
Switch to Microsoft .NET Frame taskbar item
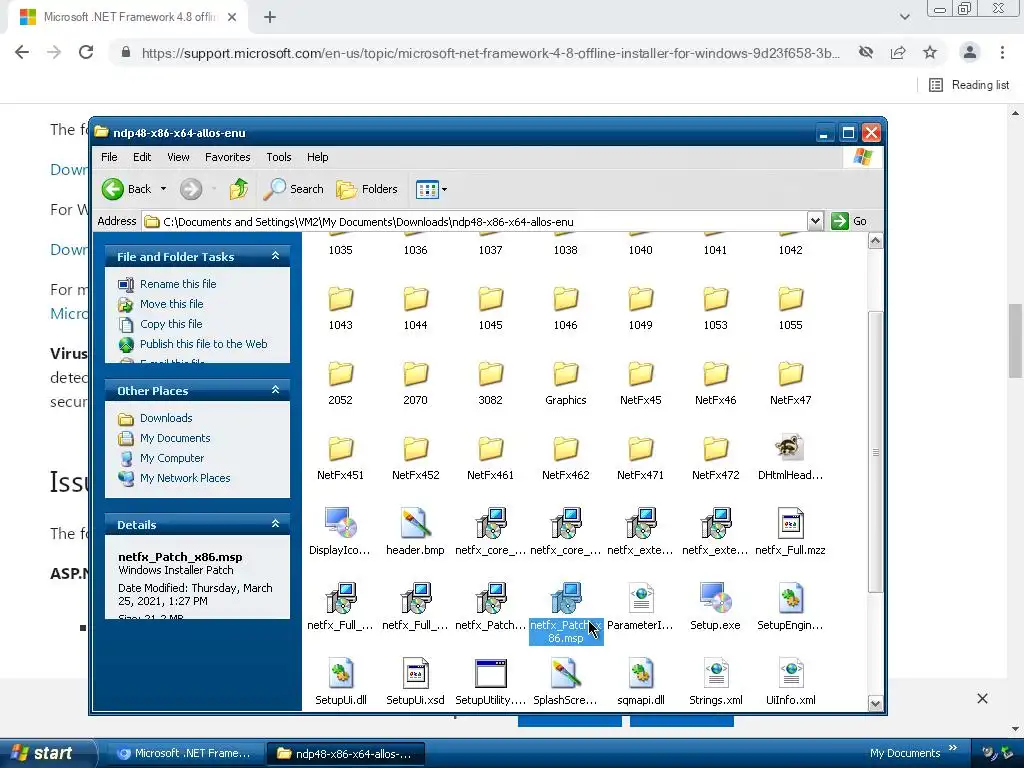184,754
